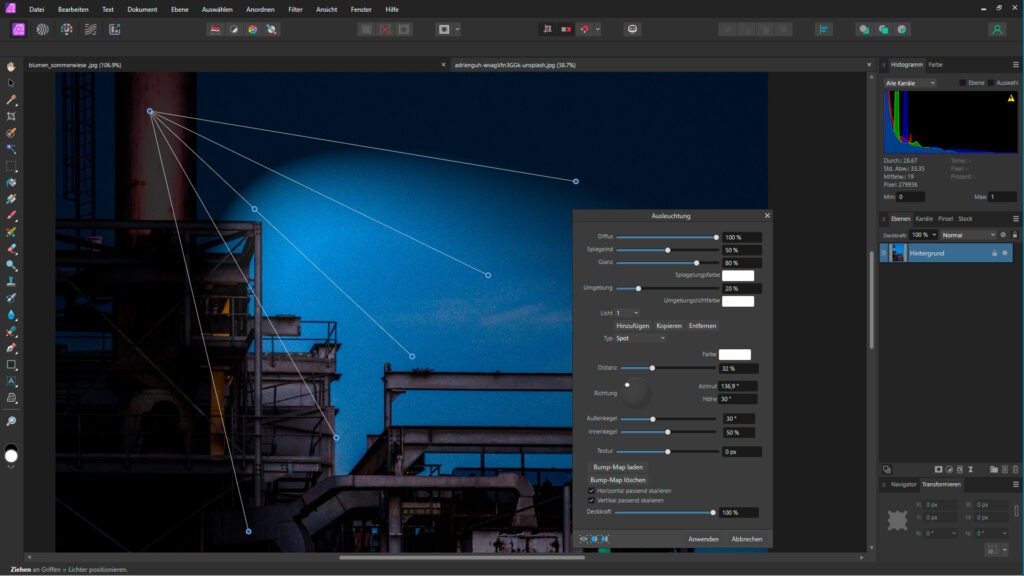The width and height of the screenshot is (1024, 576).
Task: Enable the Ebene checkbox in the Histogram panel
Action: click(x=962, y=83)
